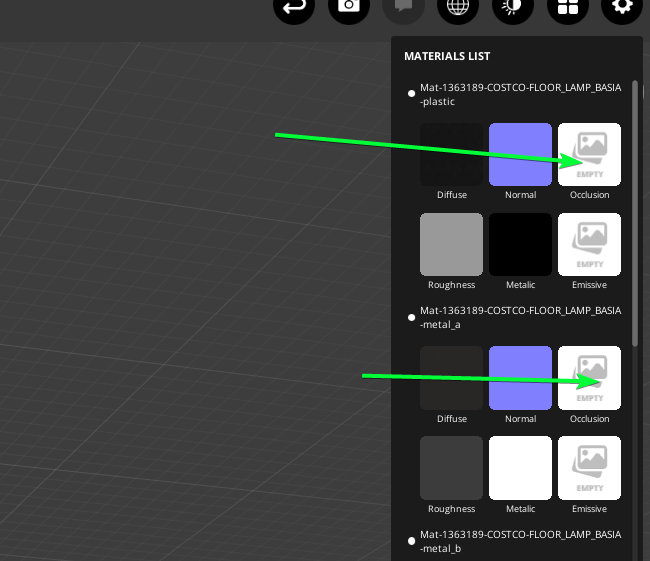The width and height of the screenshot is (650, 561).
Task: Click plastic material's Normal label
Action: pos(521,195)
